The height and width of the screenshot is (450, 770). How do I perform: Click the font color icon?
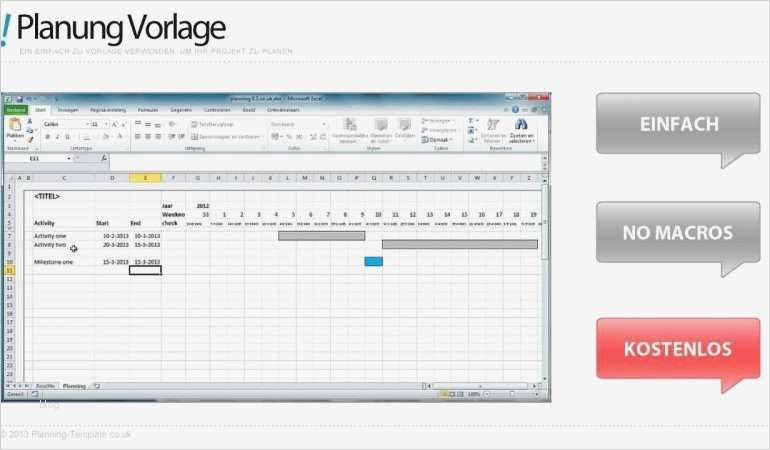(119, 137)
